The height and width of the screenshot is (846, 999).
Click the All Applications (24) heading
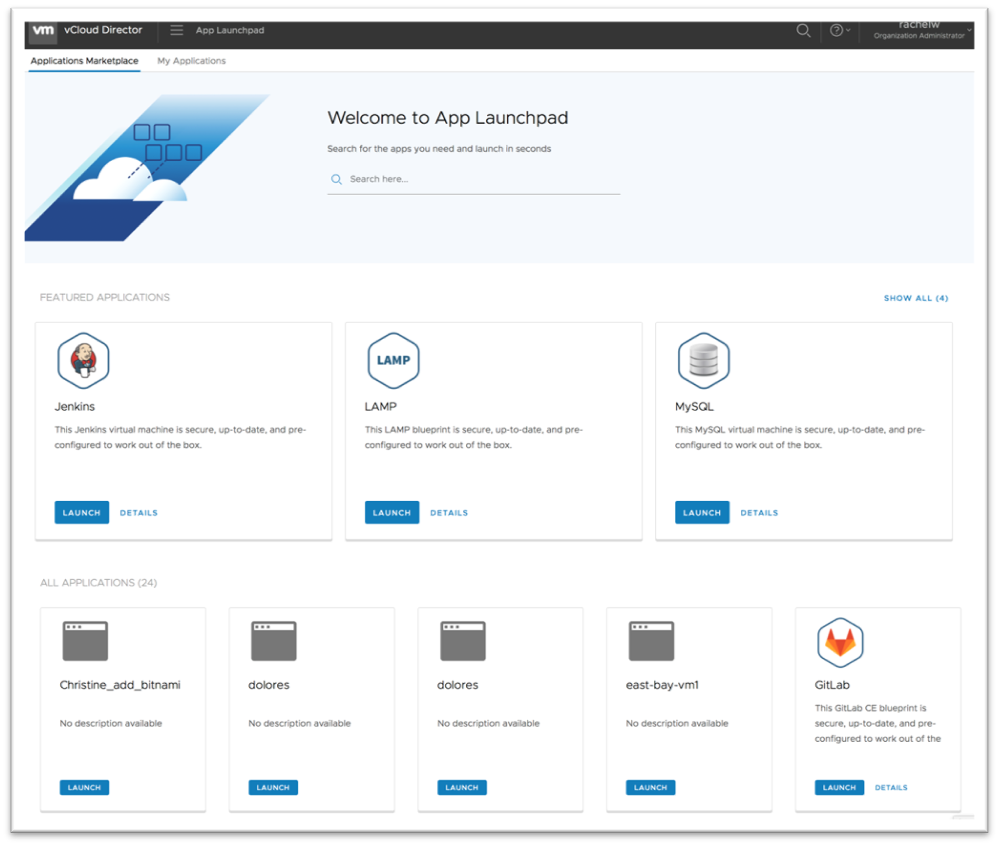coord(98,583)
